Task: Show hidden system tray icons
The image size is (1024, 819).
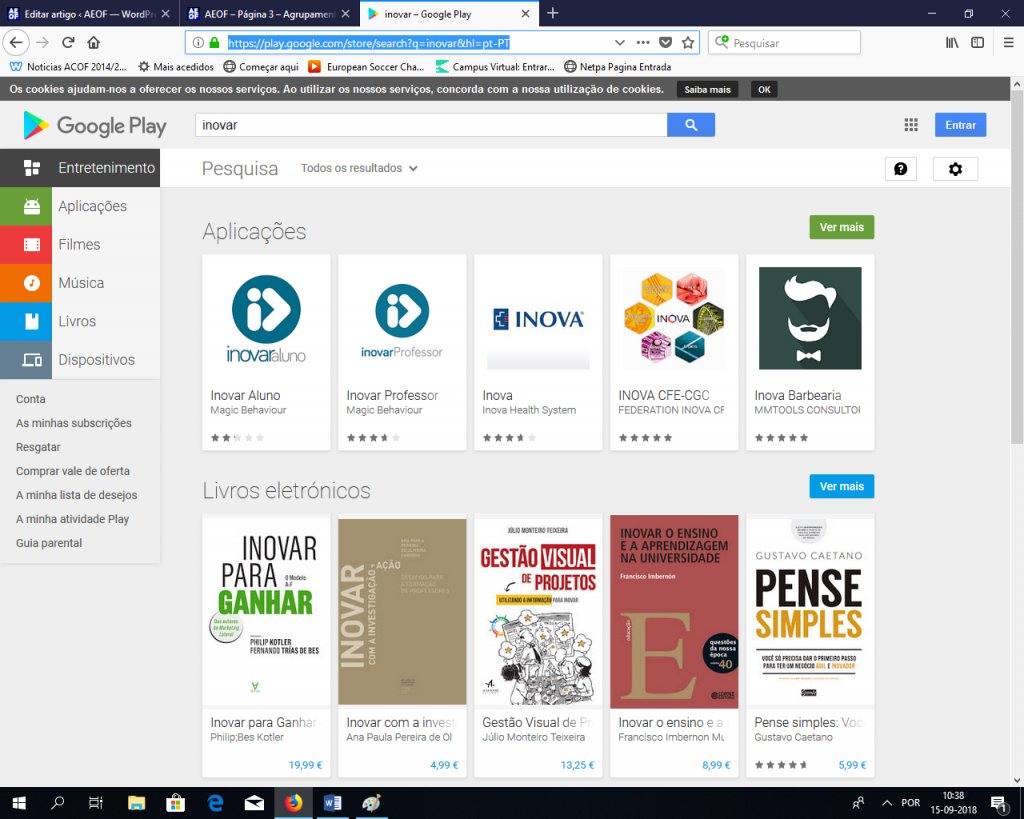Action: 887,803
